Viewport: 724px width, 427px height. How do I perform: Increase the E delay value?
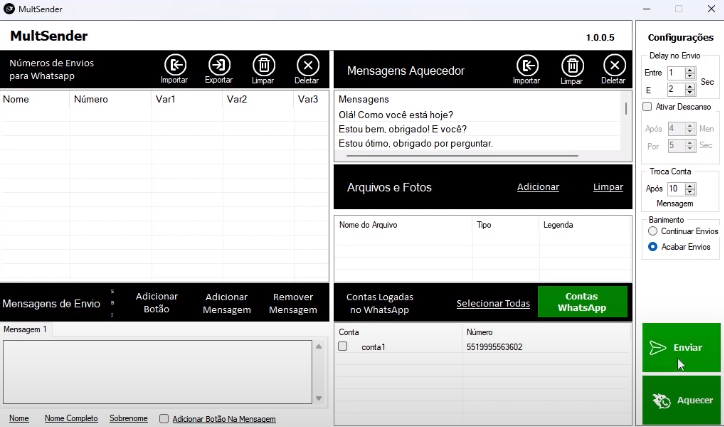(x=690, y=87)
